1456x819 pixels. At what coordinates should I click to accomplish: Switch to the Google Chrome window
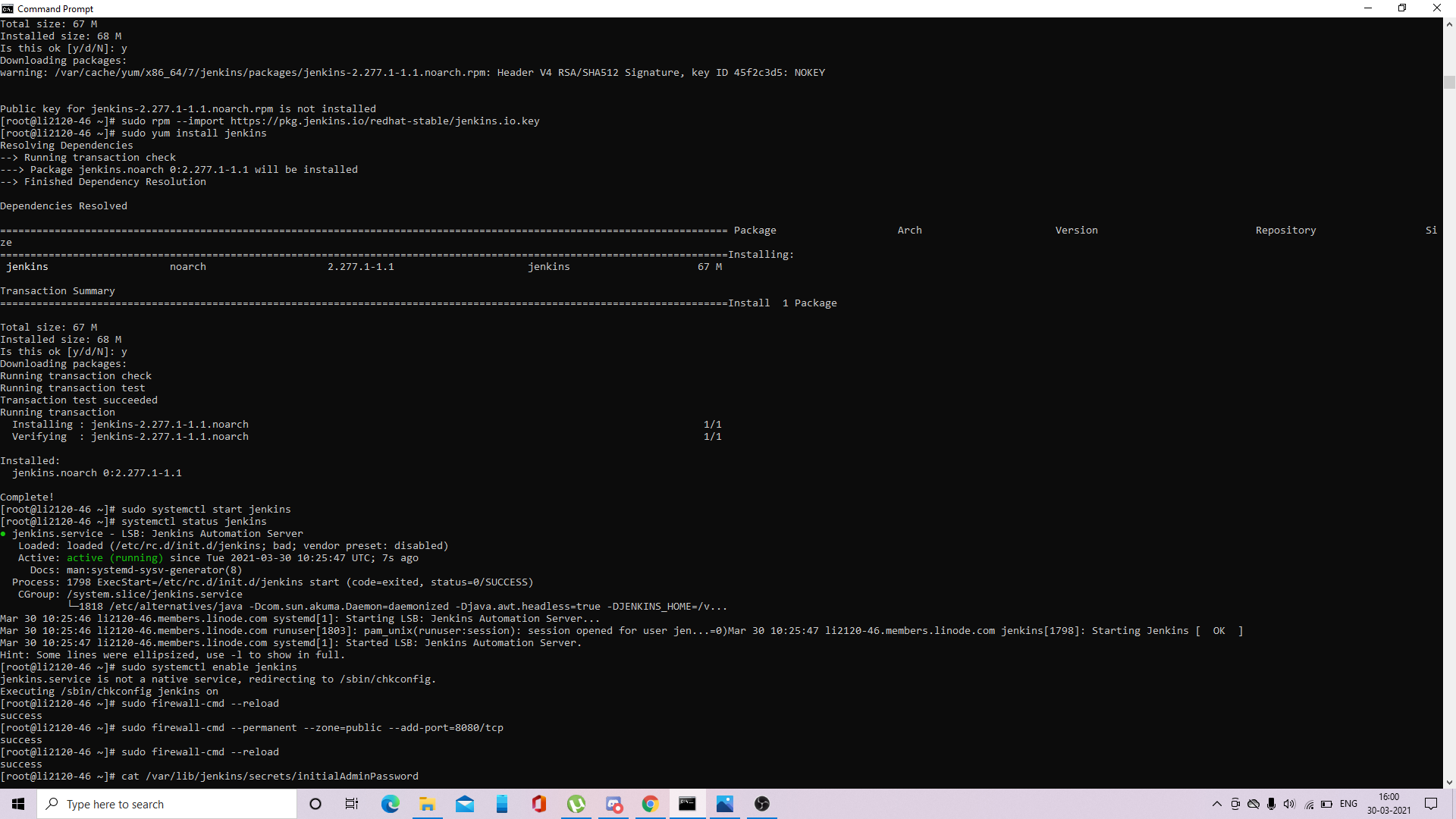(651, 804)
